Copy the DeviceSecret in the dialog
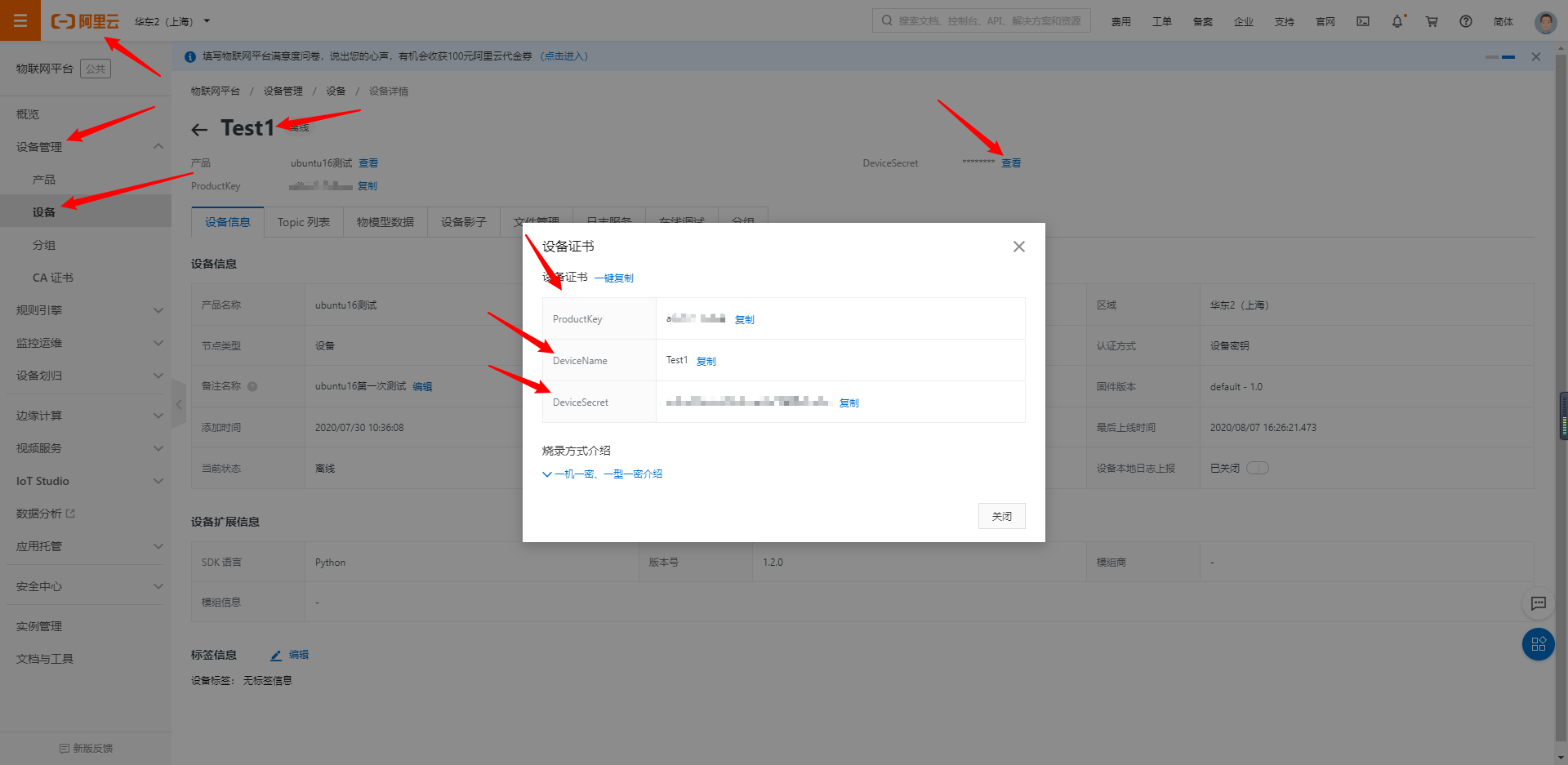Image resolution: width=1568 pixels, height=765 pixels. click(x=849, y=403)
